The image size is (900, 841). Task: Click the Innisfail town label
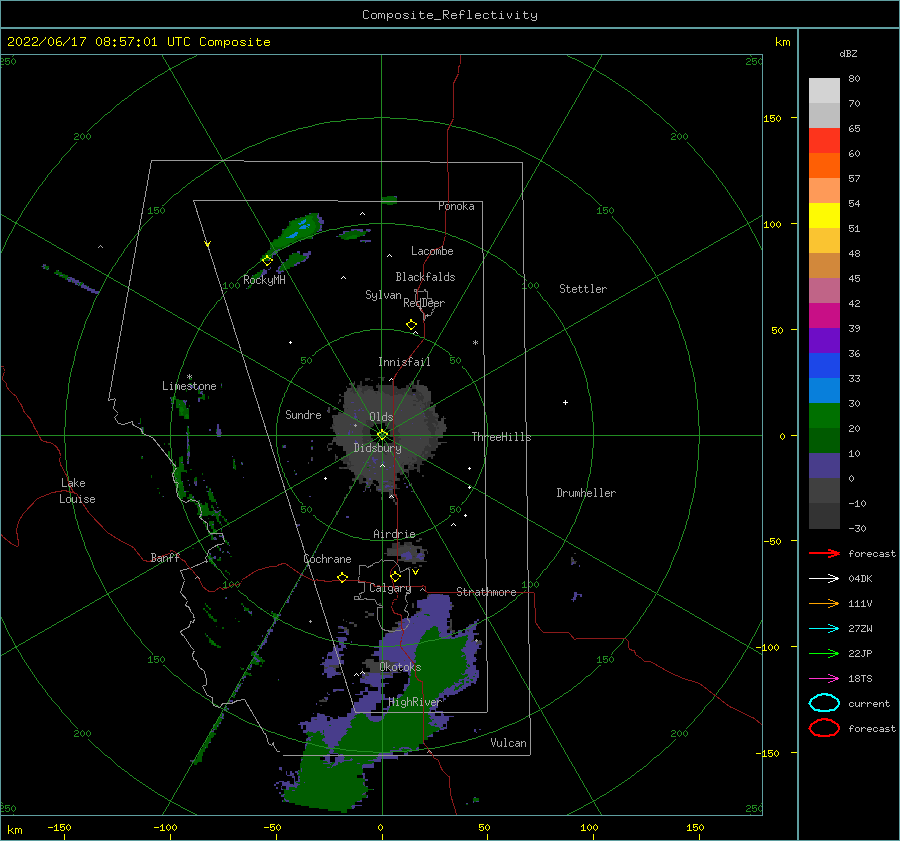(404, 362)
